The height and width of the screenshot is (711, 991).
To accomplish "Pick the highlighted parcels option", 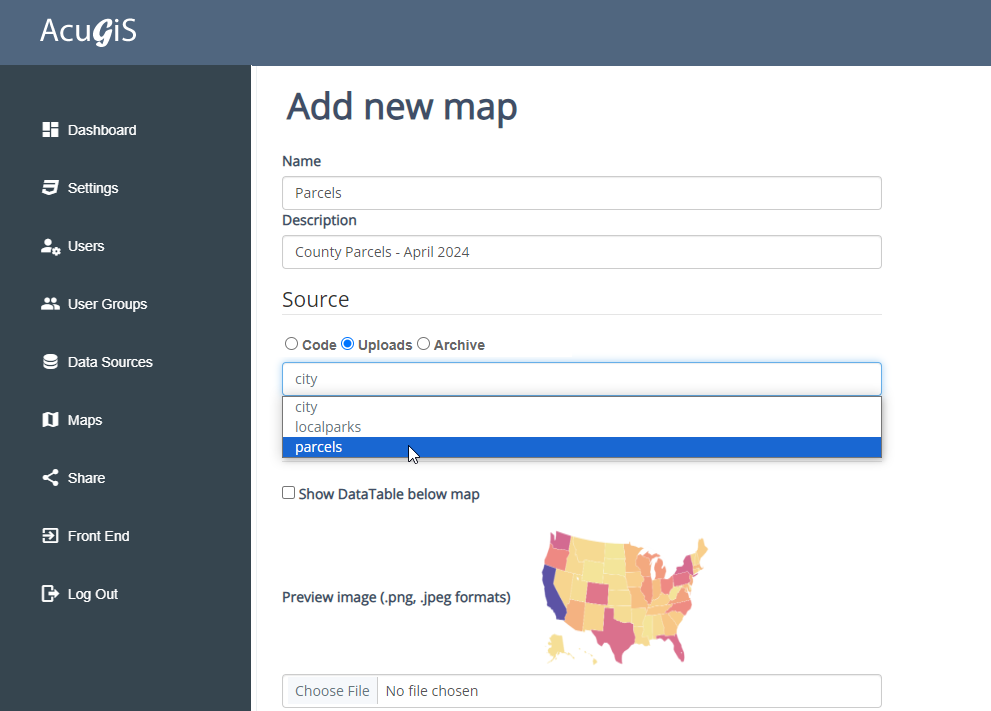I will coord(581,447).
